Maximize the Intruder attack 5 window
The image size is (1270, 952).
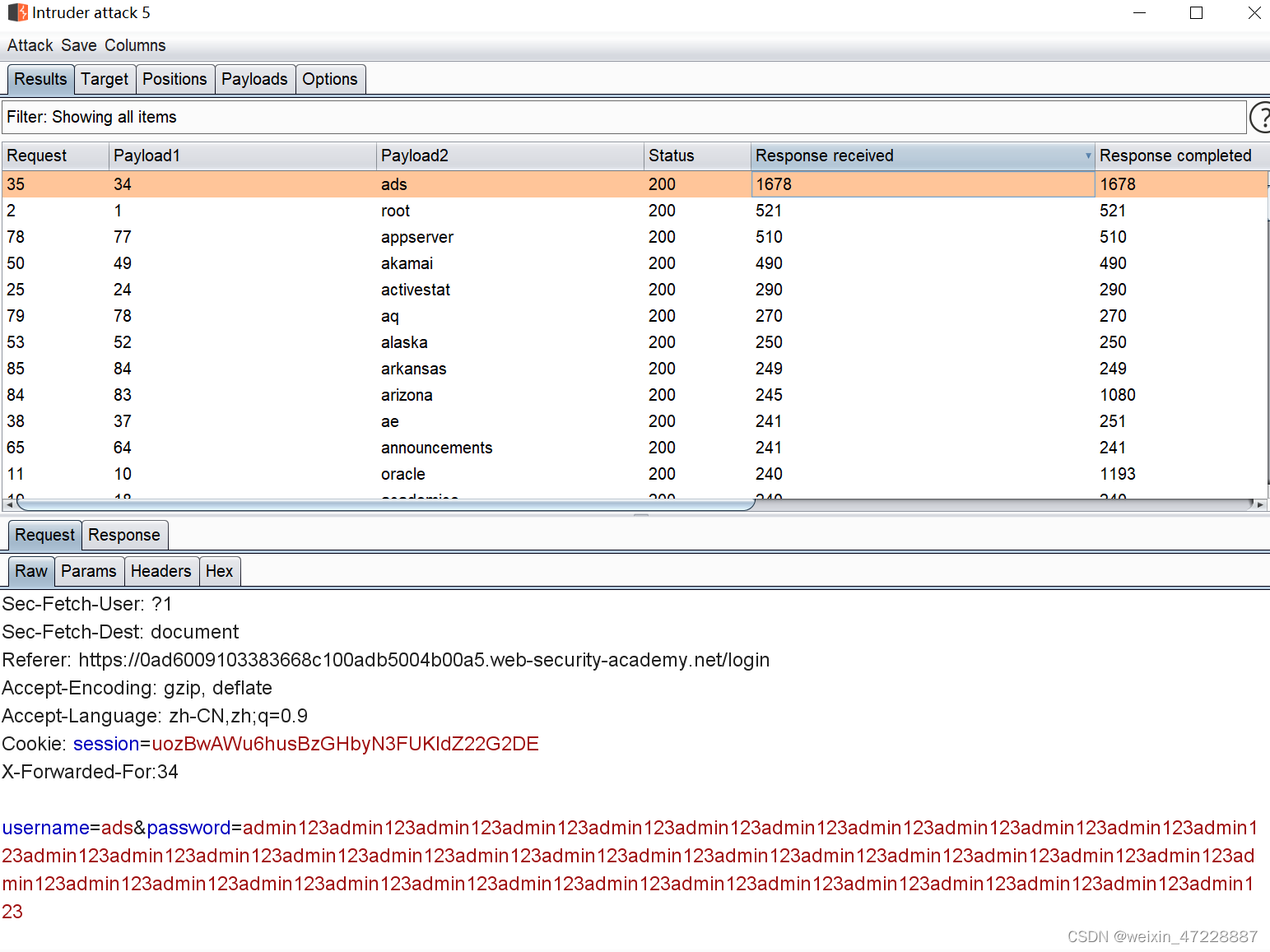tap(1197, 13)
